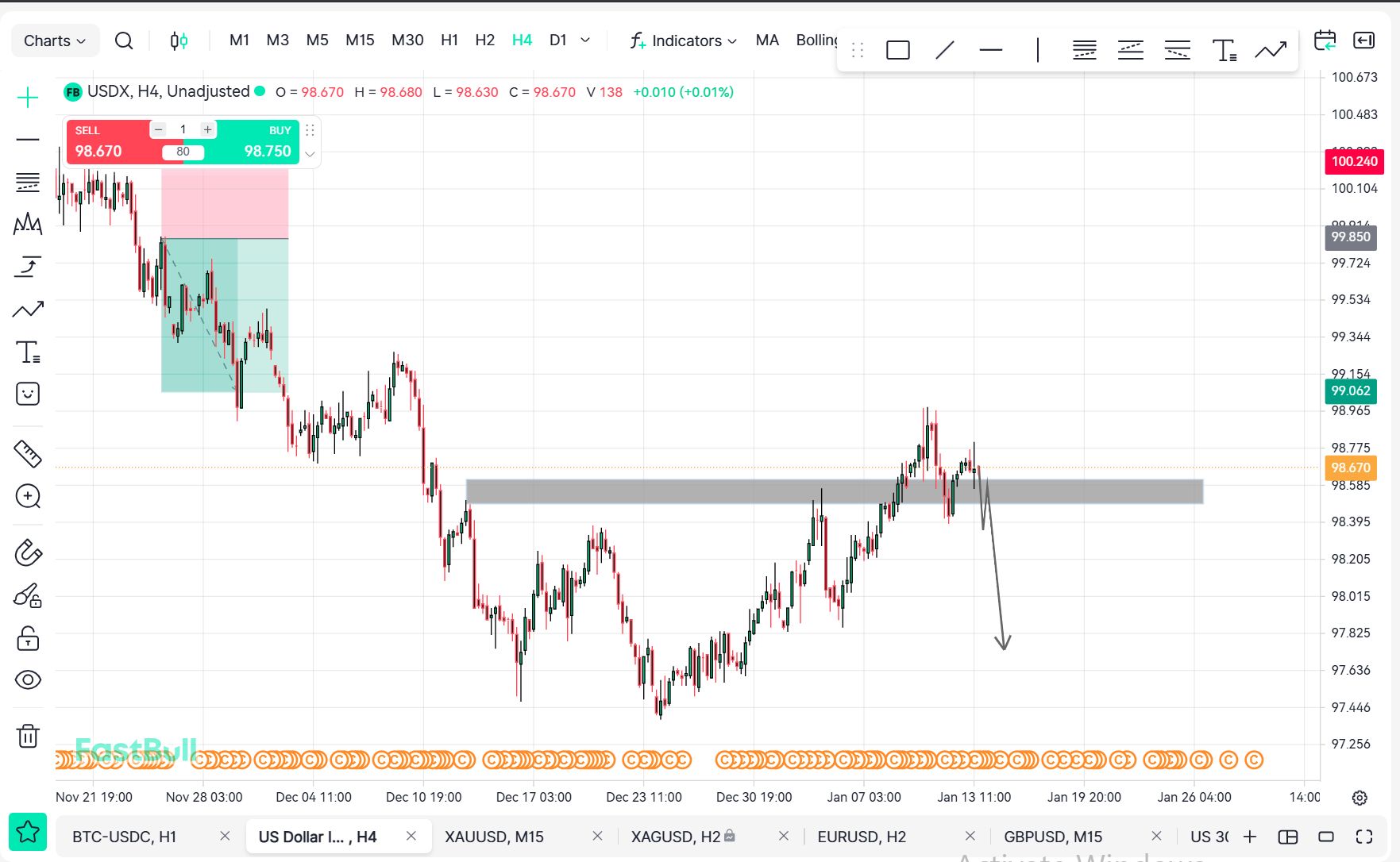1400x862 pixels.
Task: Select the rectangle drawing tool
Action: [897, 50]
